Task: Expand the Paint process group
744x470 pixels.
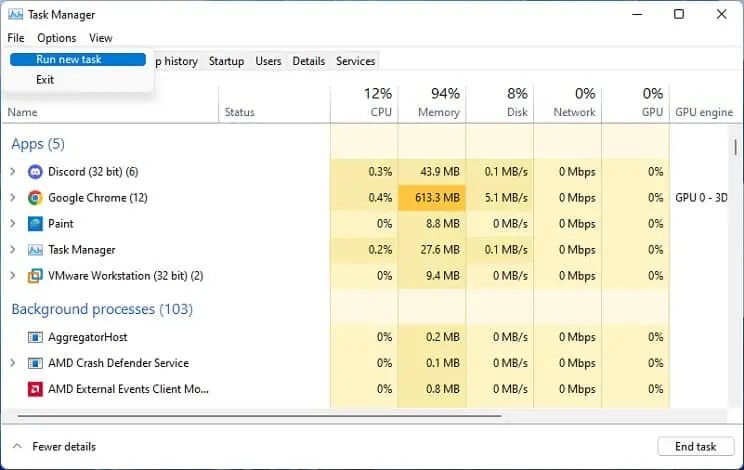Action: click(13, 223)
